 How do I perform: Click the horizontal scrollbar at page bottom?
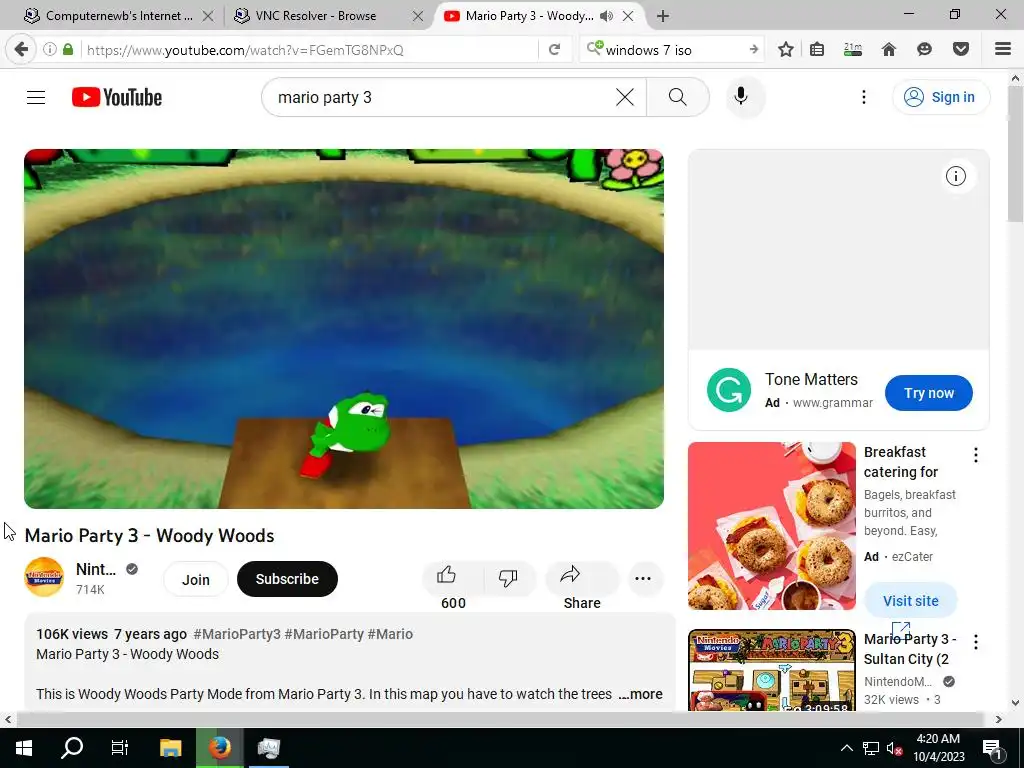point(500,719)
